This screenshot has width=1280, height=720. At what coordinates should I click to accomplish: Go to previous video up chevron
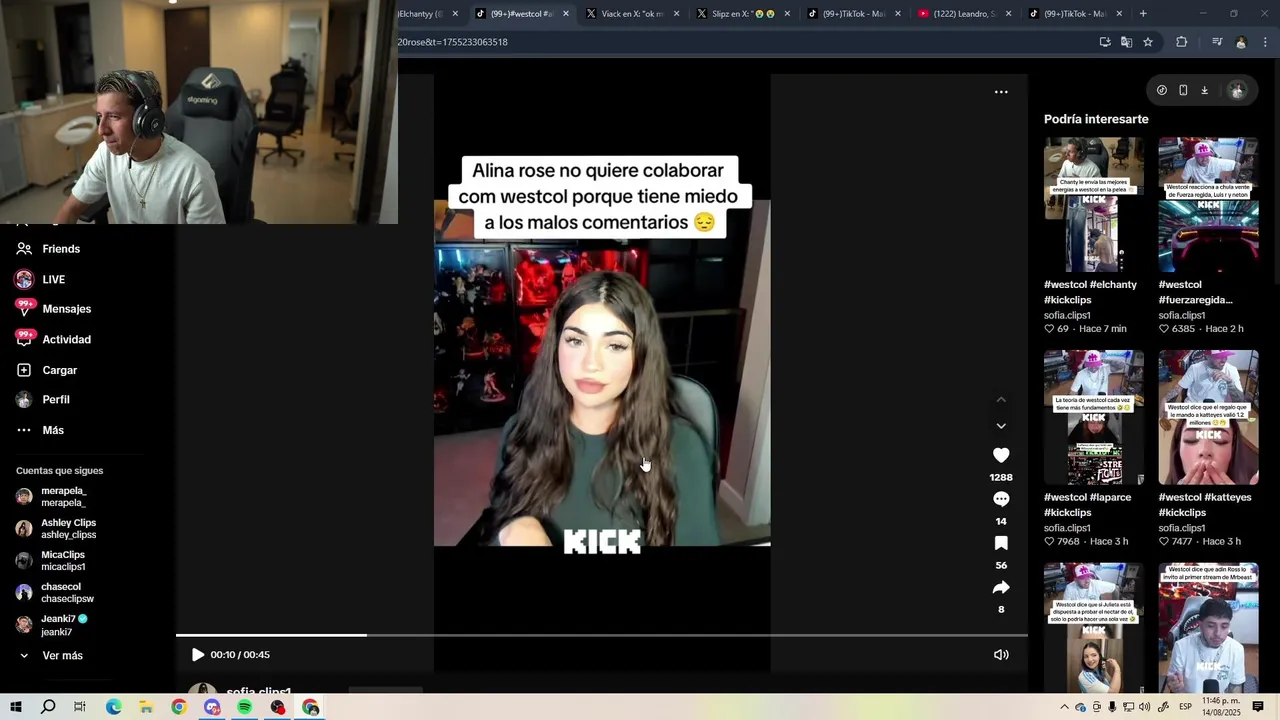tap(1001, 399)
